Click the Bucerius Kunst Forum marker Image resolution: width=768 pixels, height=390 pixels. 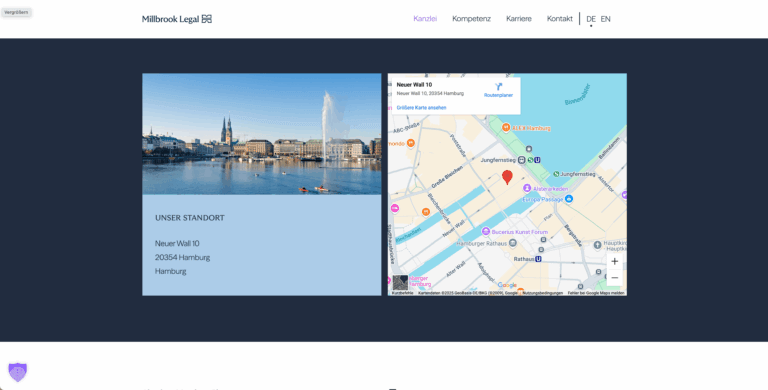[486, 231]
